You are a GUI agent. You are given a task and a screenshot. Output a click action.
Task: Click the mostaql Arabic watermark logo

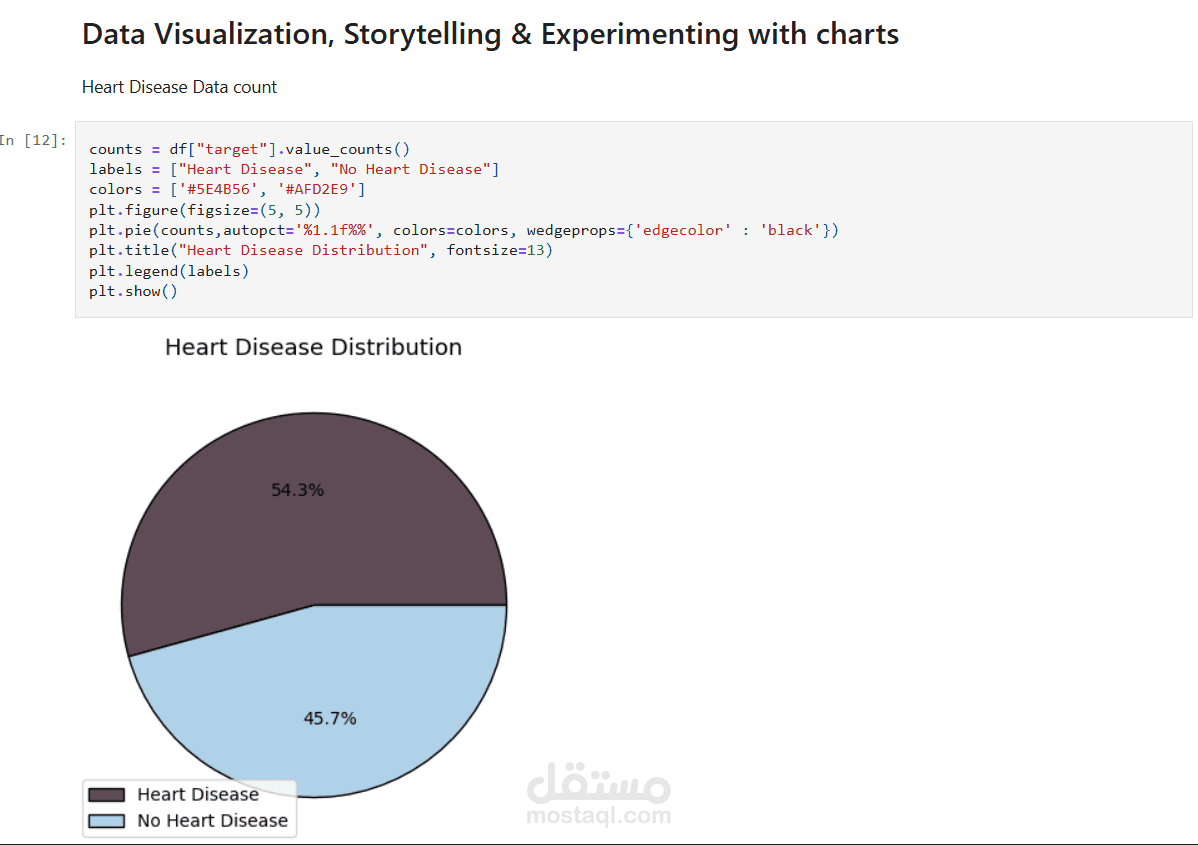[598, 783]
